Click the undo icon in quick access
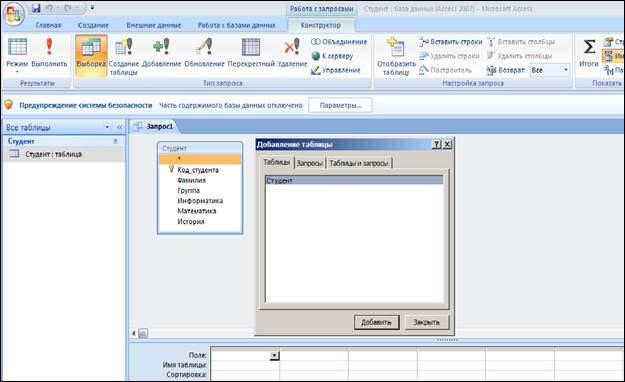 49,8
